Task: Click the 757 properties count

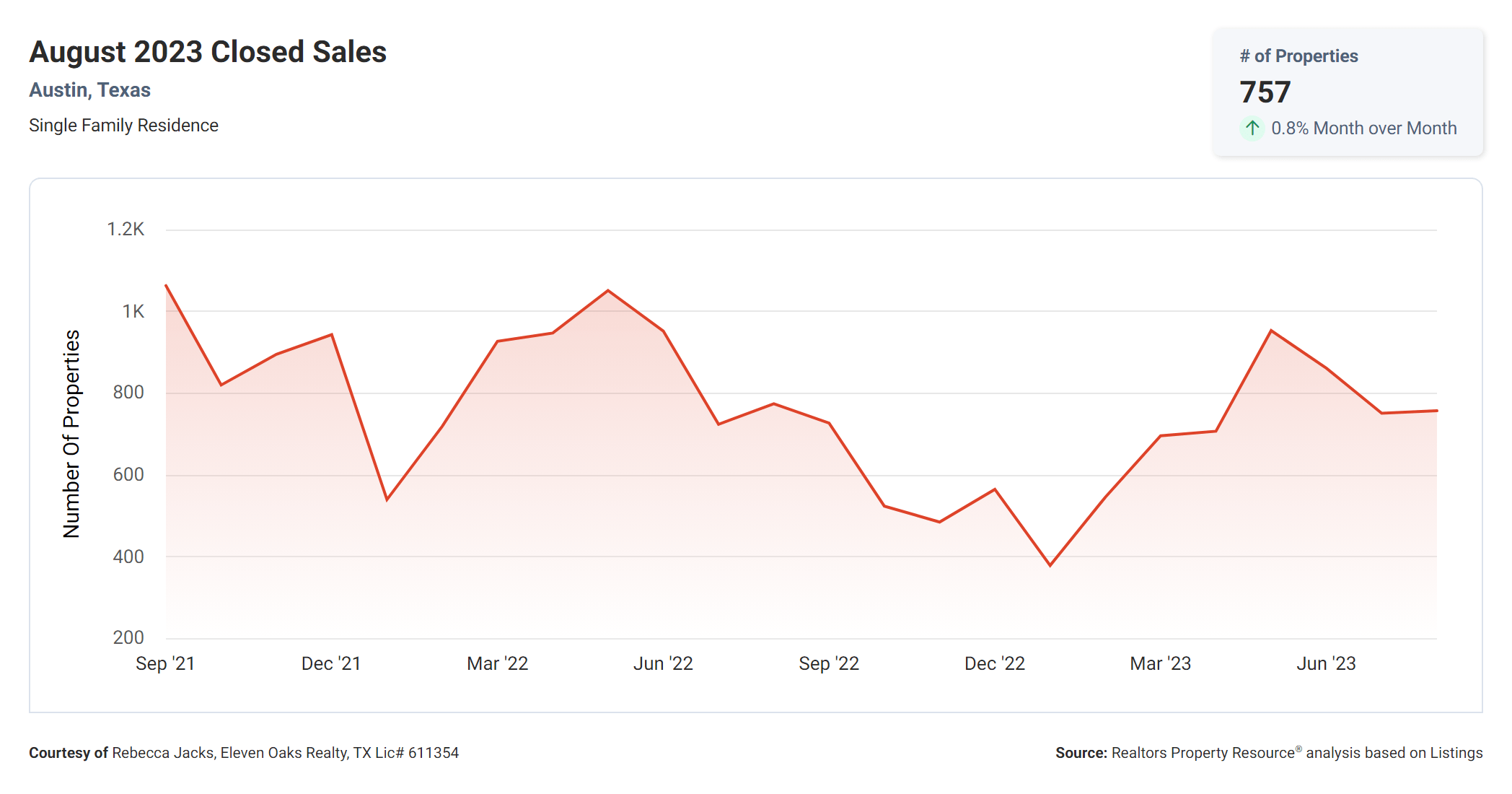Action: point(1265,92)
